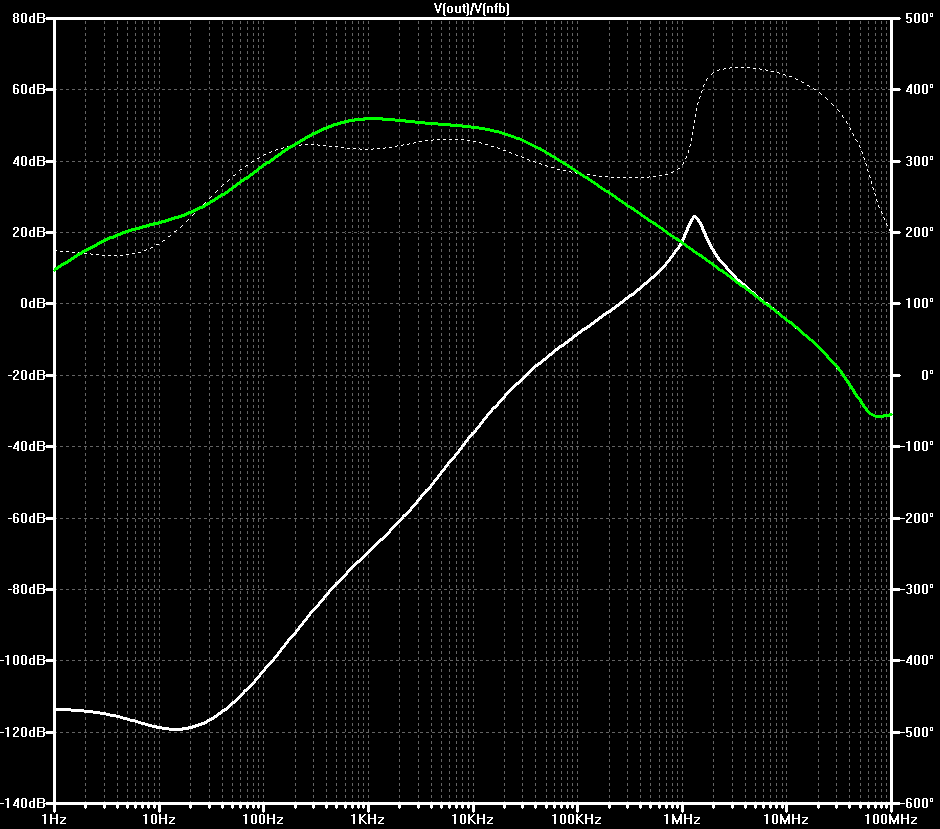Click the 0dB left axis label
Screen dimensions: 940x829
[x=33, y=303]
